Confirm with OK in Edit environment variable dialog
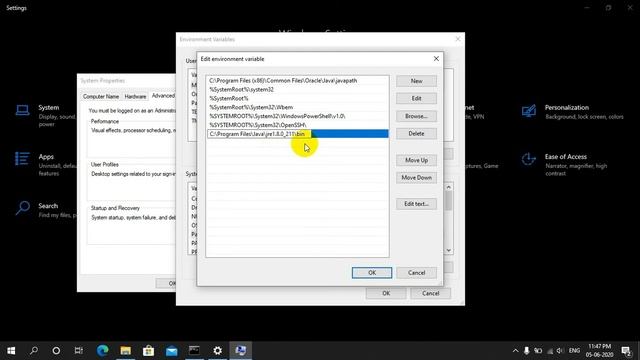The width and height of the screenshot is (640, 360). [x=372, y=273]
